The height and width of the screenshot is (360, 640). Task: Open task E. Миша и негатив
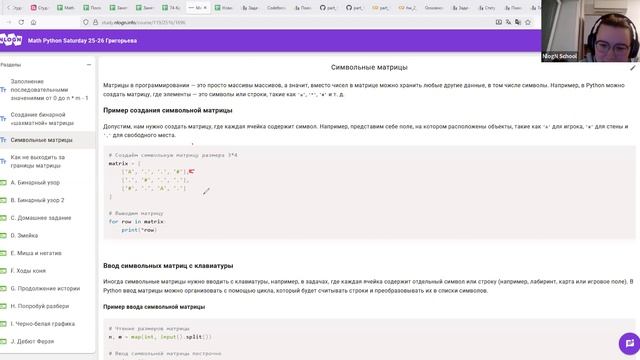pos(36,253)
